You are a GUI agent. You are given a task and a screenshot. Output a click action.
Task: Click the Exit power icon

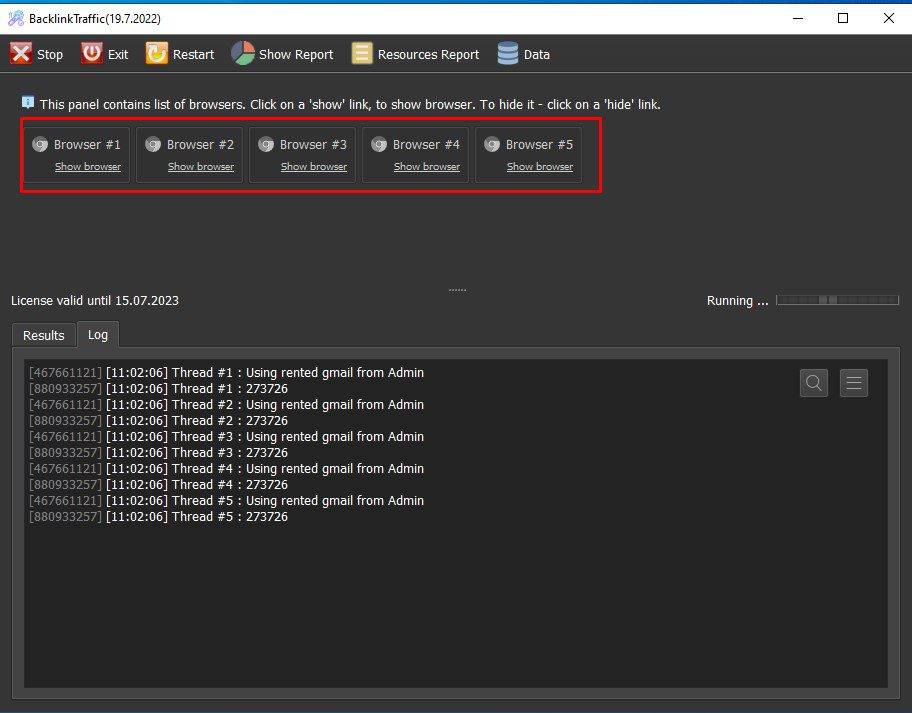pos(91,54)
